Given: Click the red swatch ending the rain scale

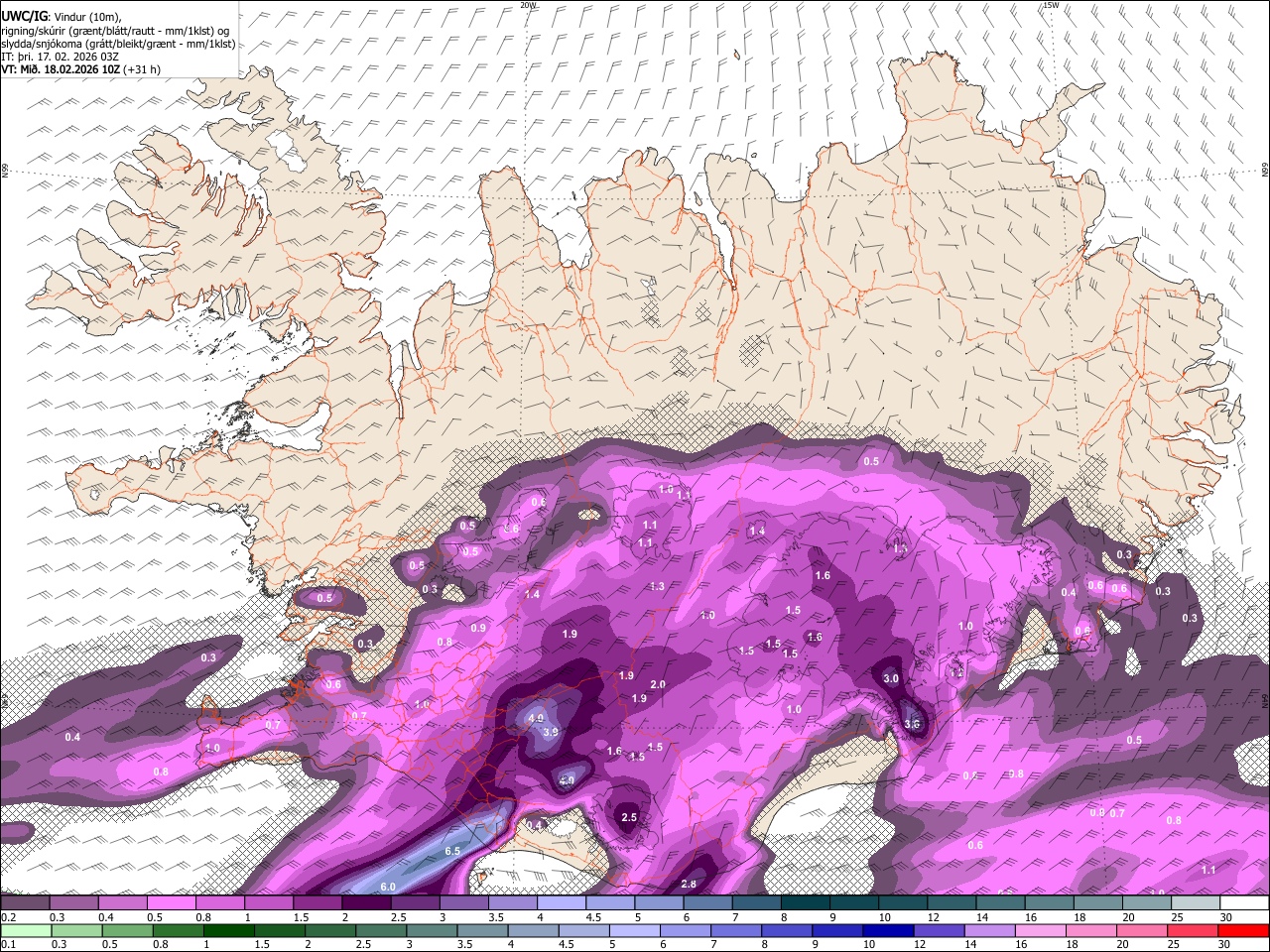Looking at the screenshot, I should [x=1243, y=931].
